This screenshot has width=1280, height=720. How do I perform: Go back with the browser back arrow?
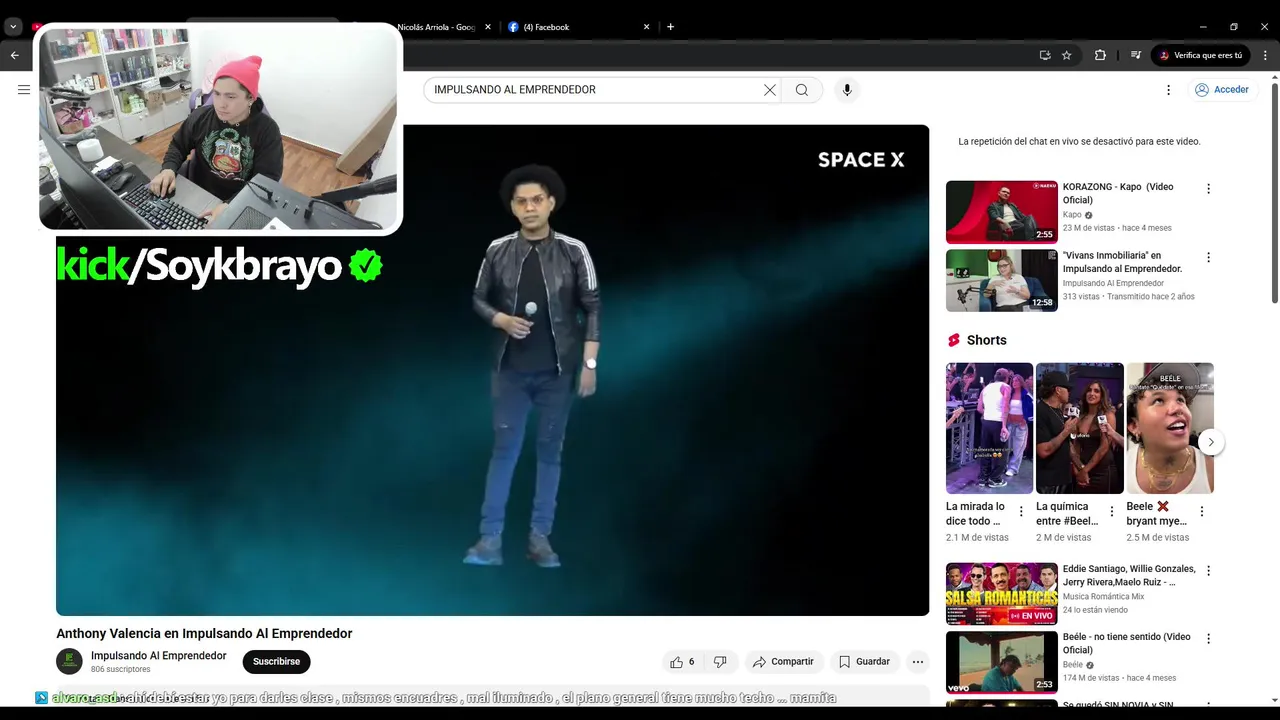point(14,55)
